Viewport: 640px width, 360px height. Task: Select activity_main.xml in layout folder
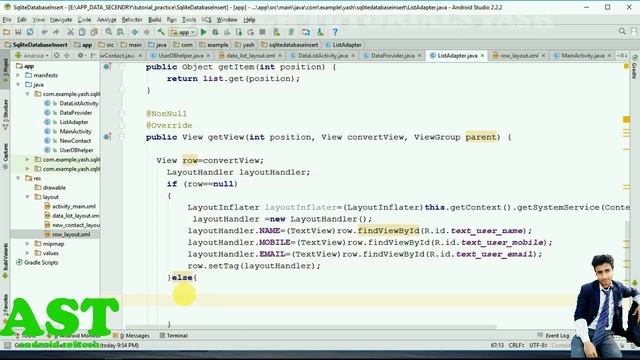tap(70, 207)
